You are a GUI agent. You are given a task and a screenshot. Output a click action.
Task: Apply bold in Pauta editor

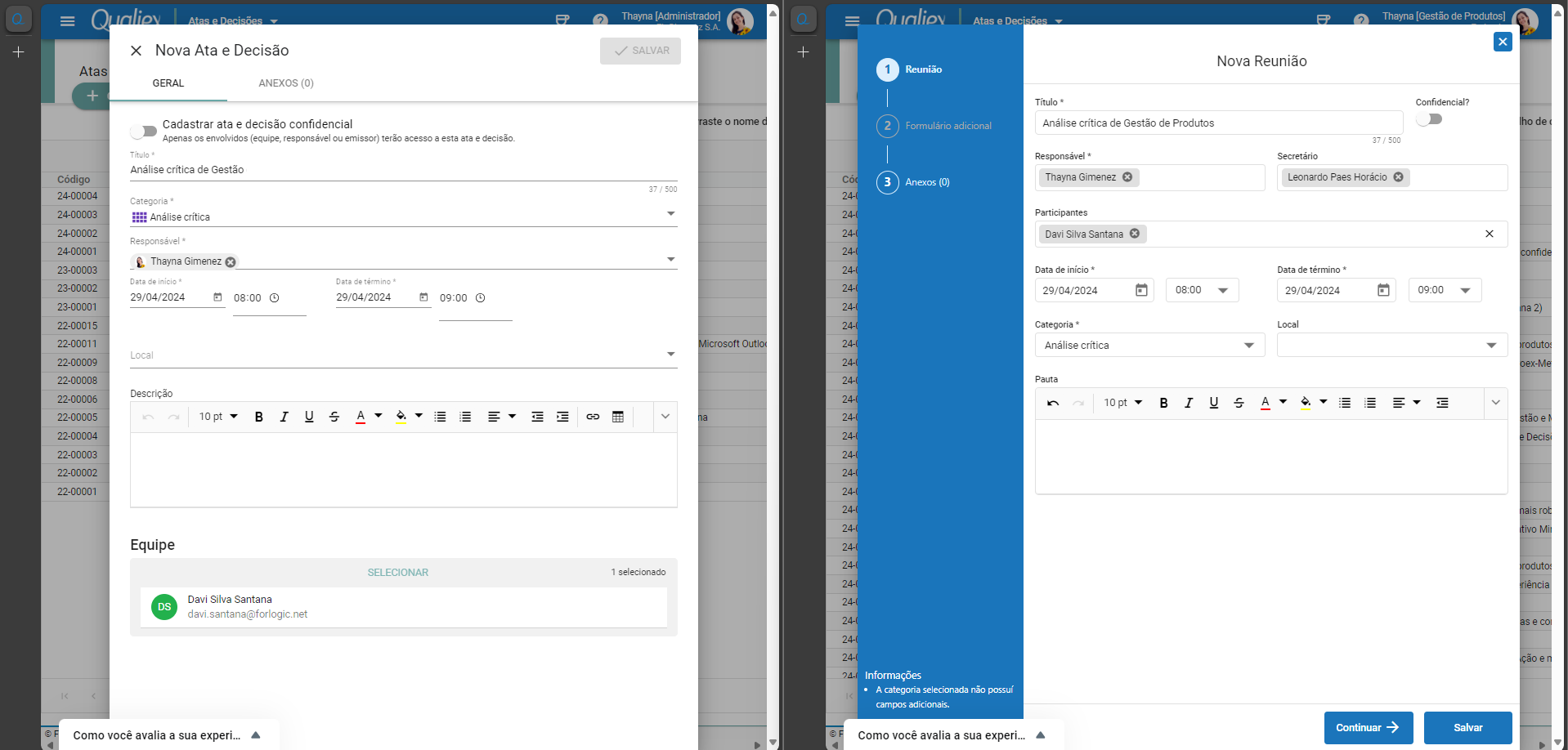click(1164, 403)
